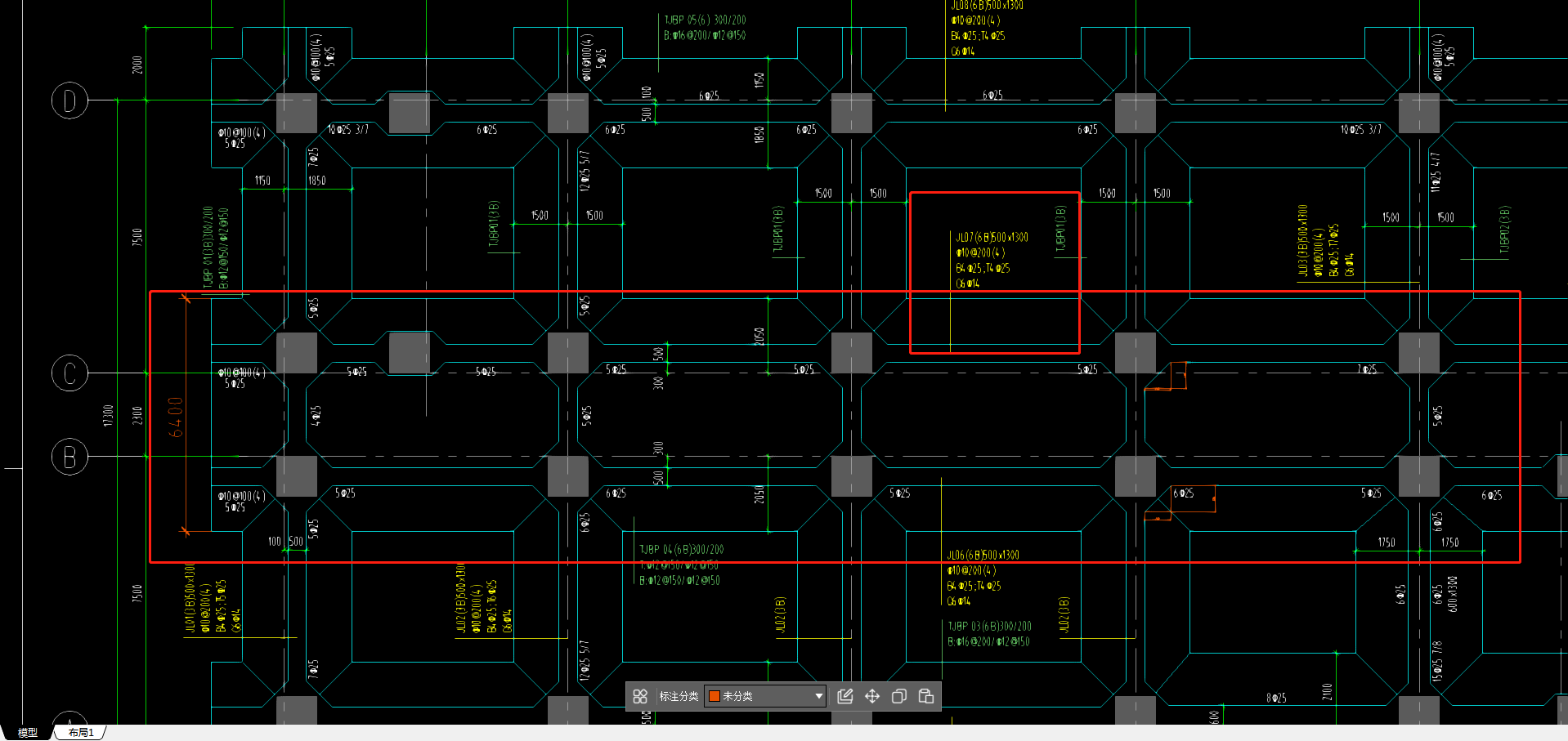1568x741 pixels.
Task: Click the TJBP 05(6) 300/200 label
Action: point(705,20)
